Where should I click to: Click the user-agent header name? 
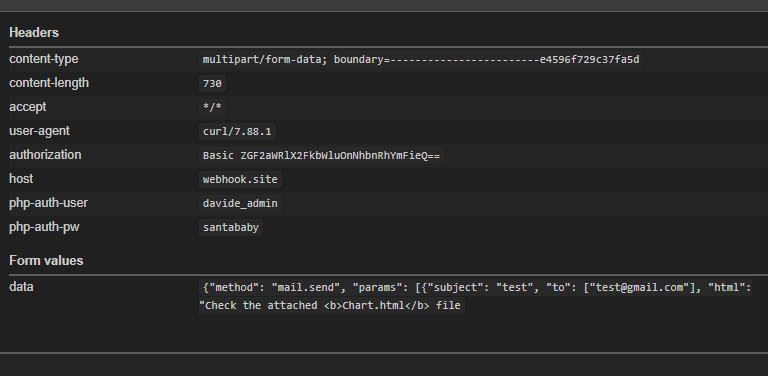(39, 131)
